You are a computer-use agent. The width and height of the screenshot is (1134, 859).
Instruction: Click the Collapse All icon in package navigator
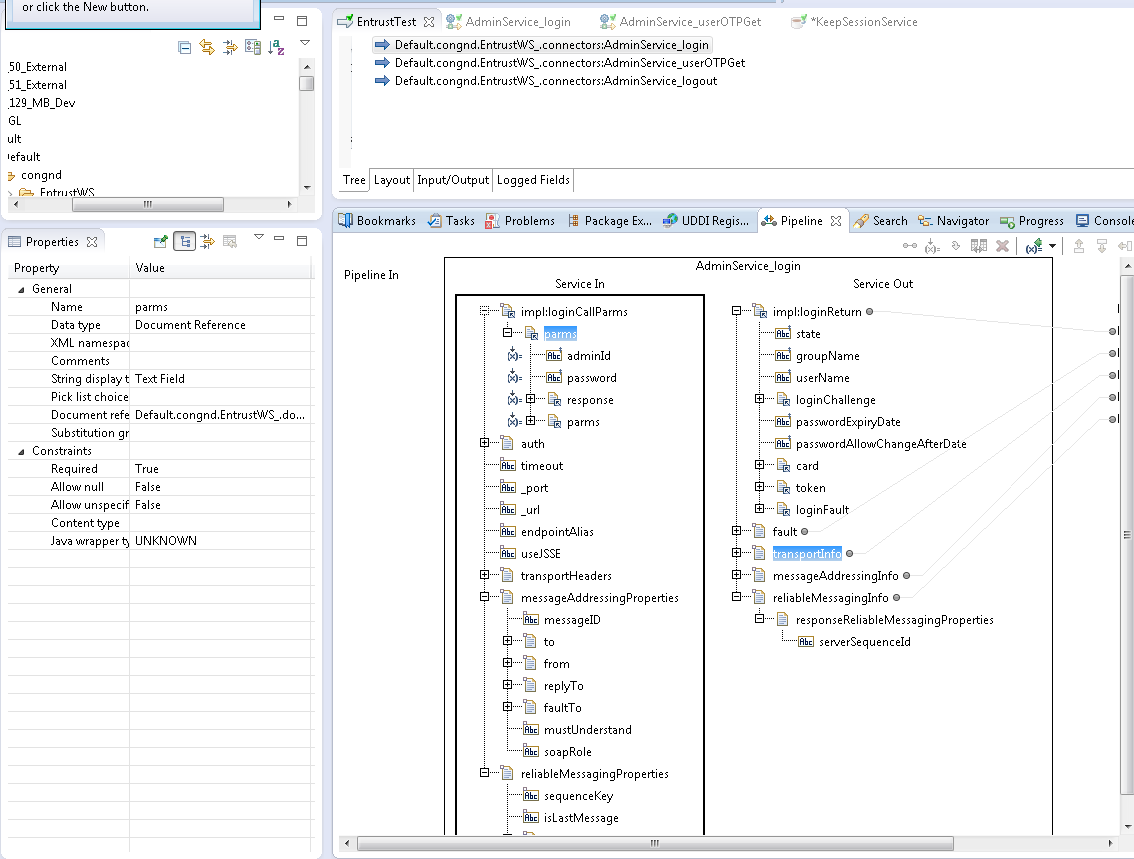pyautogui.click(x=185, y=47)
